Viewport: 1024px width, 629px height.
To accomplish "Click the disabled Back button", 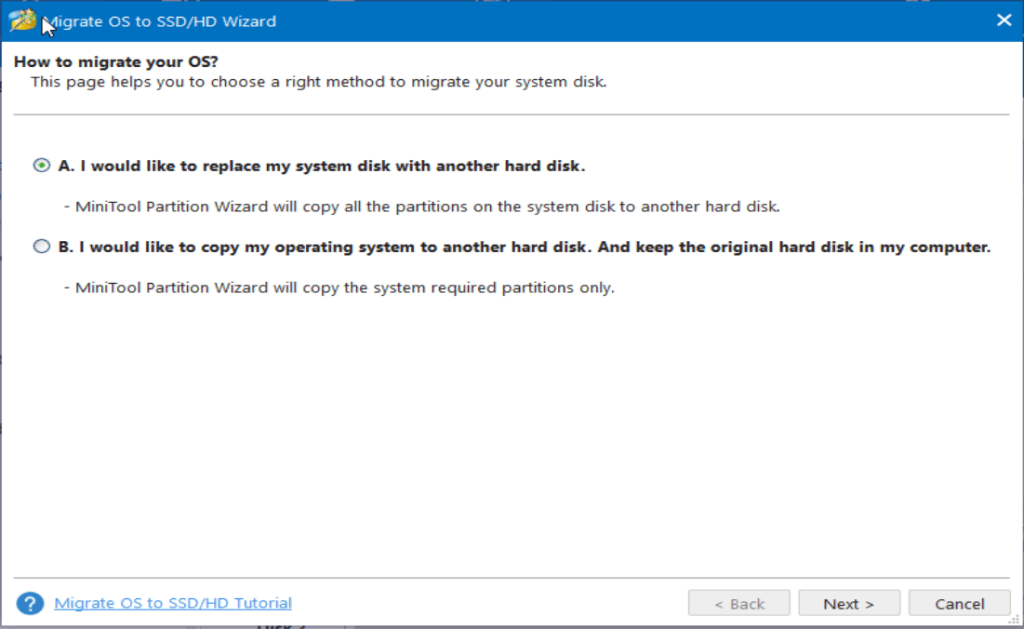I will (x=739, y=602).
